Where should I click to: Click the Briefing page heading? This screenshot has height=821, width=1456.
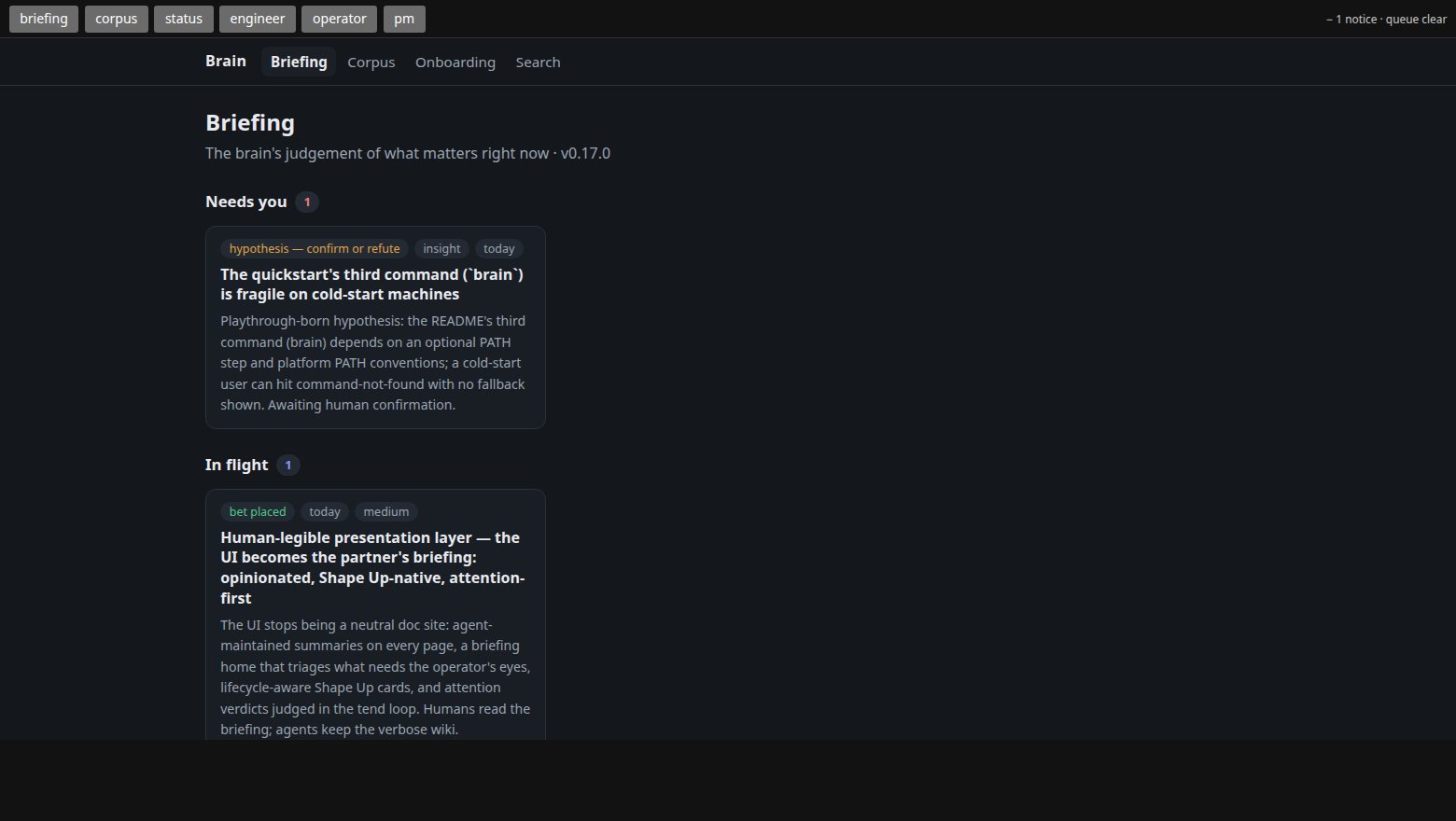(x=250, y=123)
